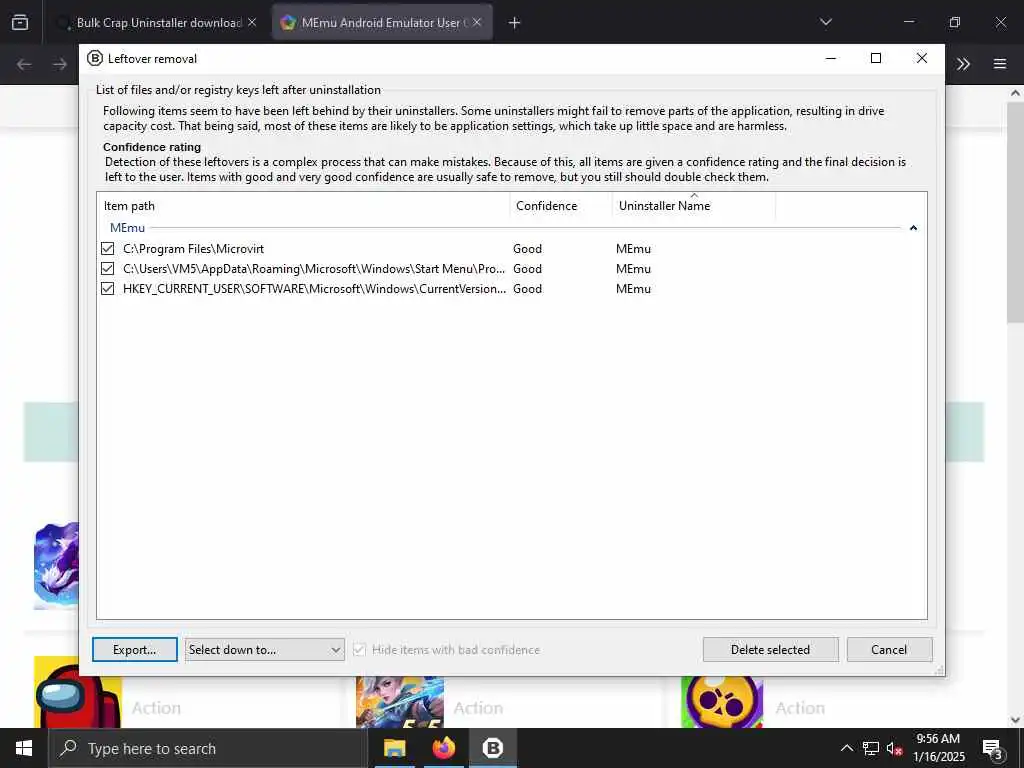Click the Among Us game thumbnail

[78, 692]
